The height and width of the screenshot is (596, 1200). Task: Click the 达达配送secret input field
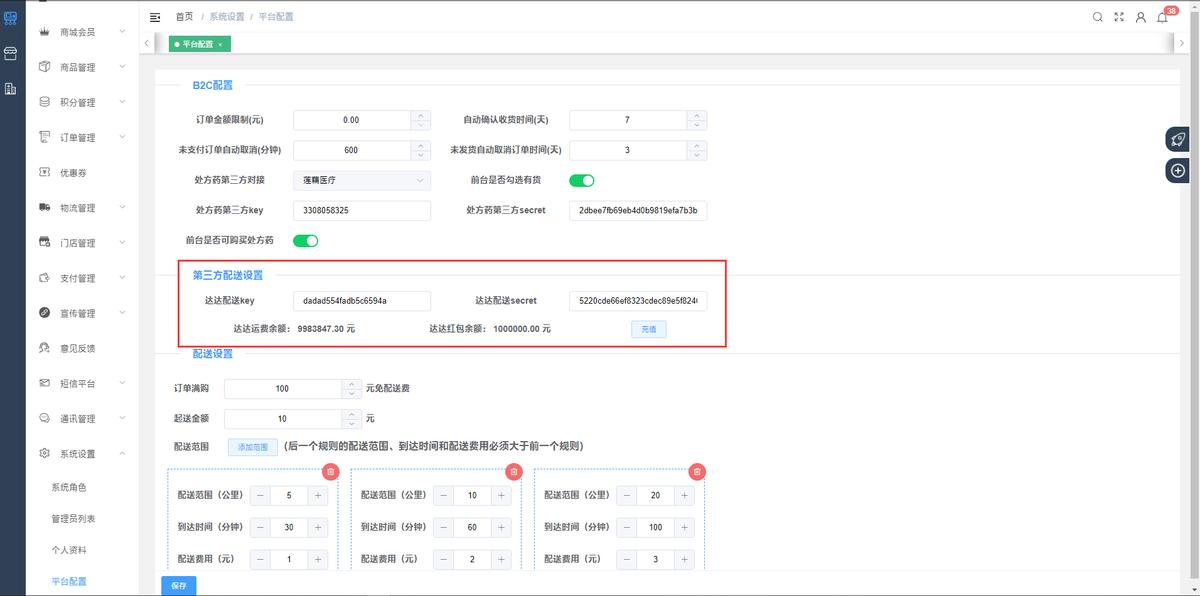(x=638, y=301)
